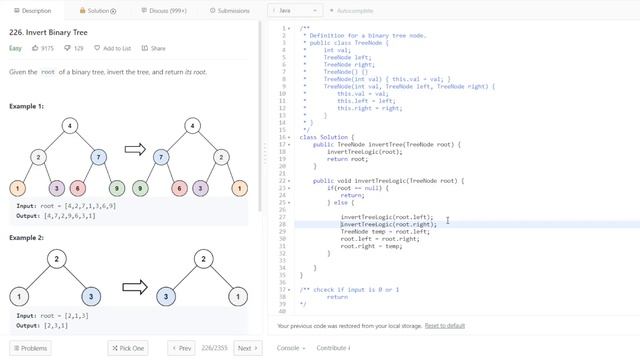Go to previous problem with Prev
The height and width of the screenshot is (360, 640).
click(x=181, y=348)
